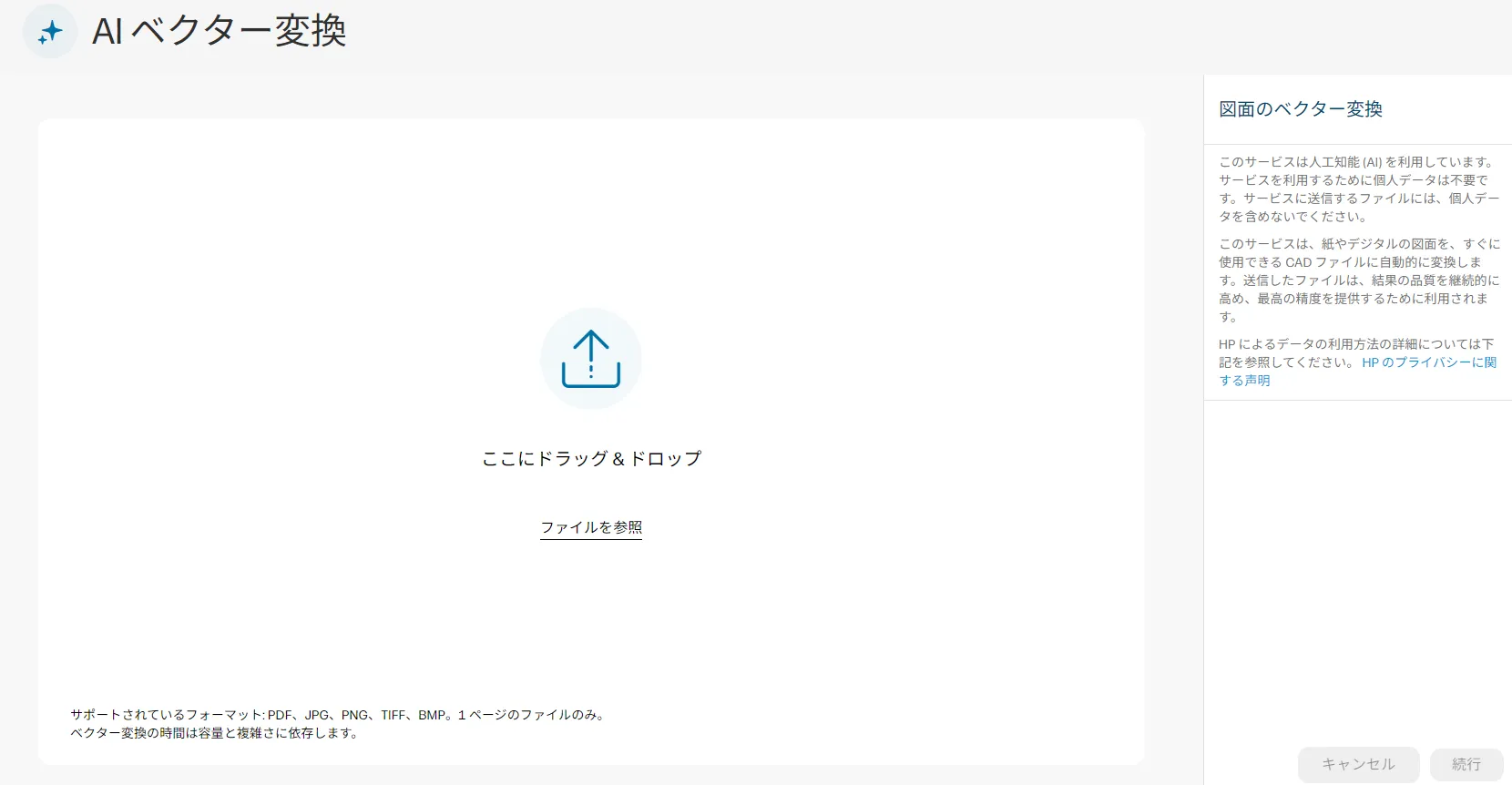
Task: Click the AI sparkle icon in header
Action: click(50, 32)
